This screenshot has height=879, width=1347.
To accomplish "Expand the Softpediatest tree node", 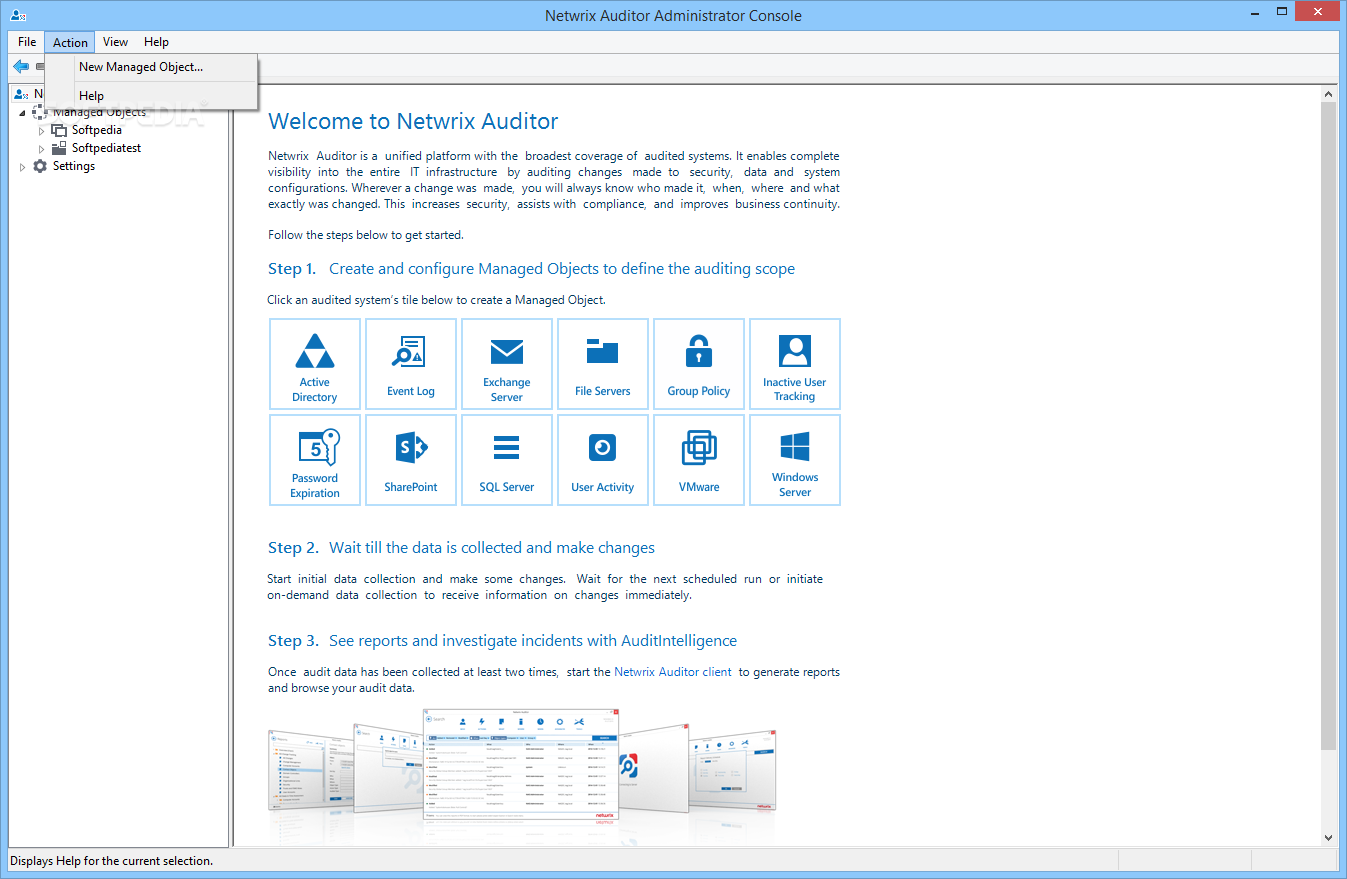I will coord(42,149).
